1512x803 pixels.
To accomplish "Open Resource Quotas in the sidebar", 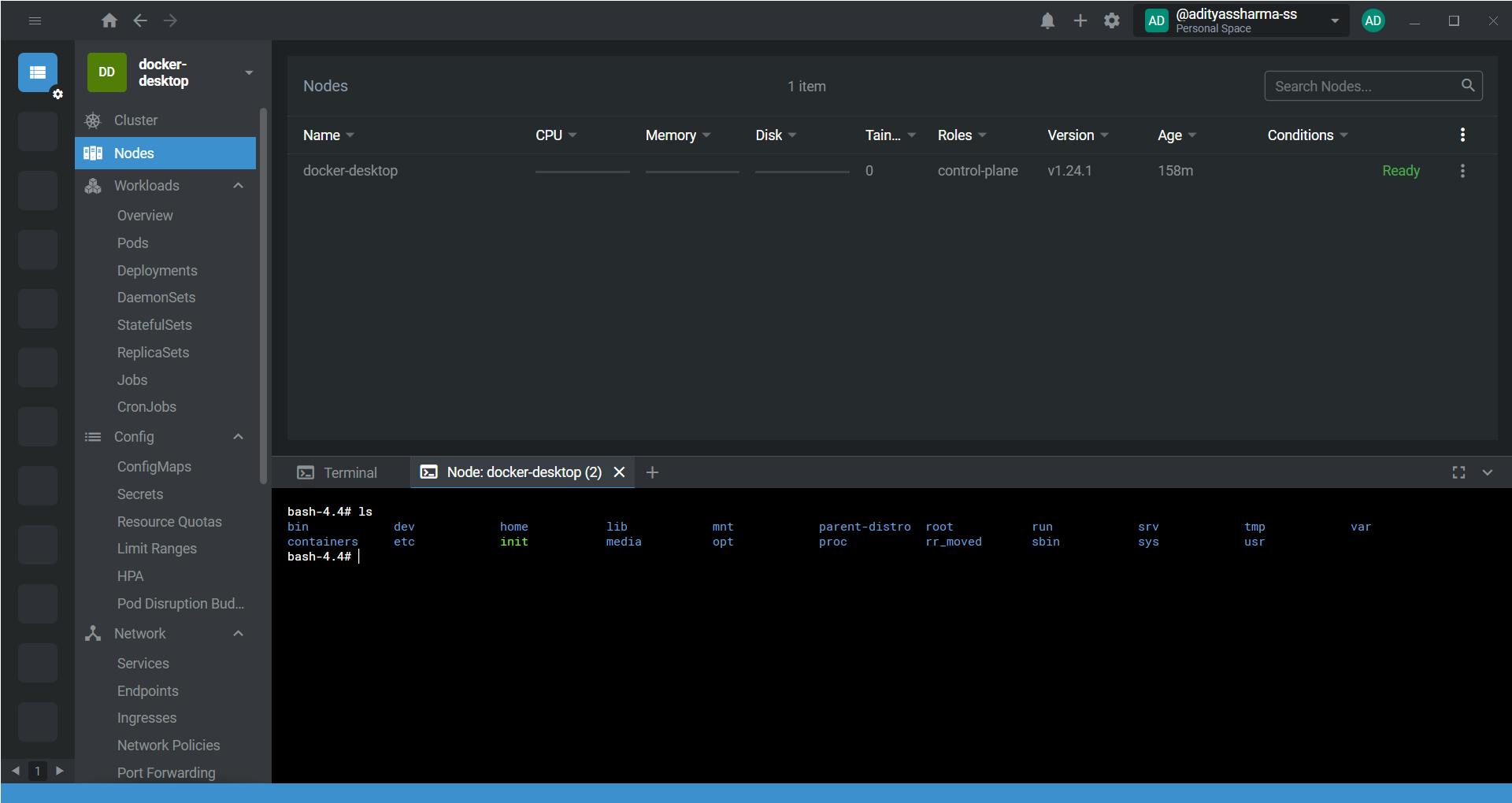I will pos(169,522).
